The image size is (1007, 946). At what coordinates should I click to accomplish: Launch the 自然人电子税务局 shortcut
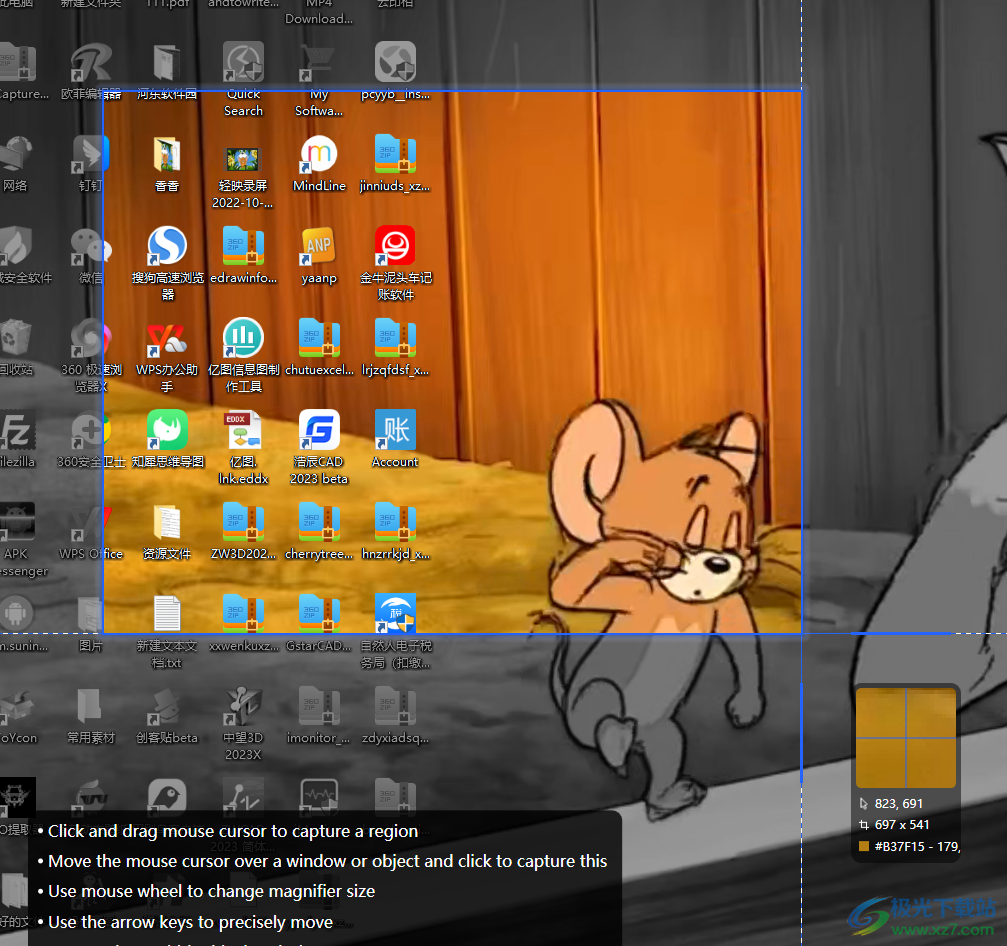[x=395, y=614]
